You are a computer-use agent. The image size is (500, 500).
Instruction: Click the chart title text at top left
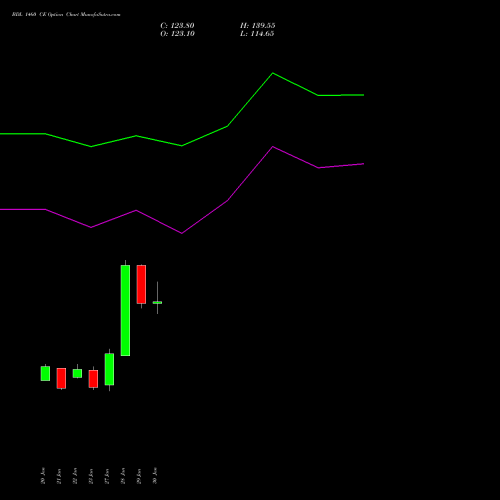[66, 14]
